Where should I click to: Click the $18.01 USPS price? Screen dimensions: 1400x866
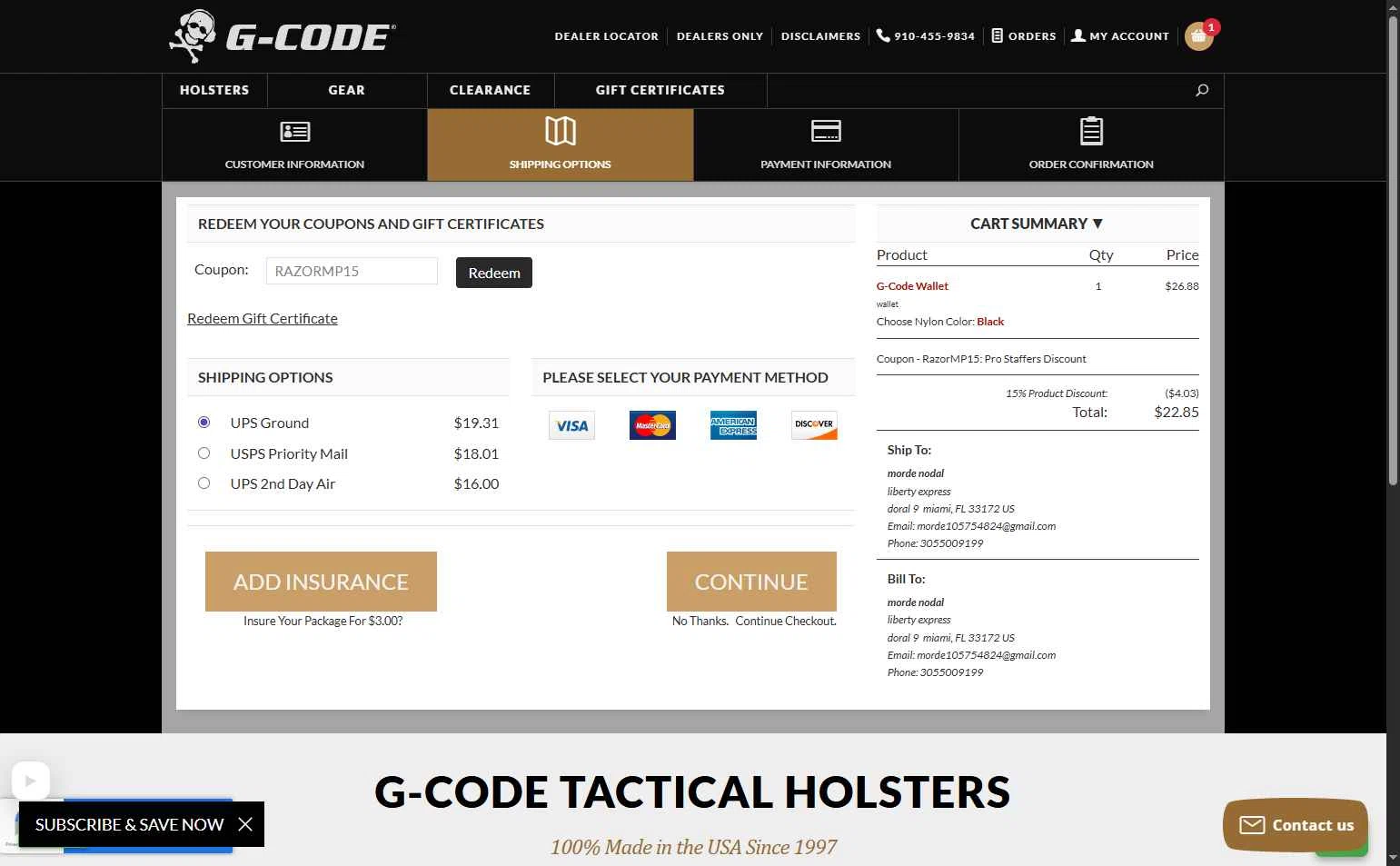pos(476,453)
